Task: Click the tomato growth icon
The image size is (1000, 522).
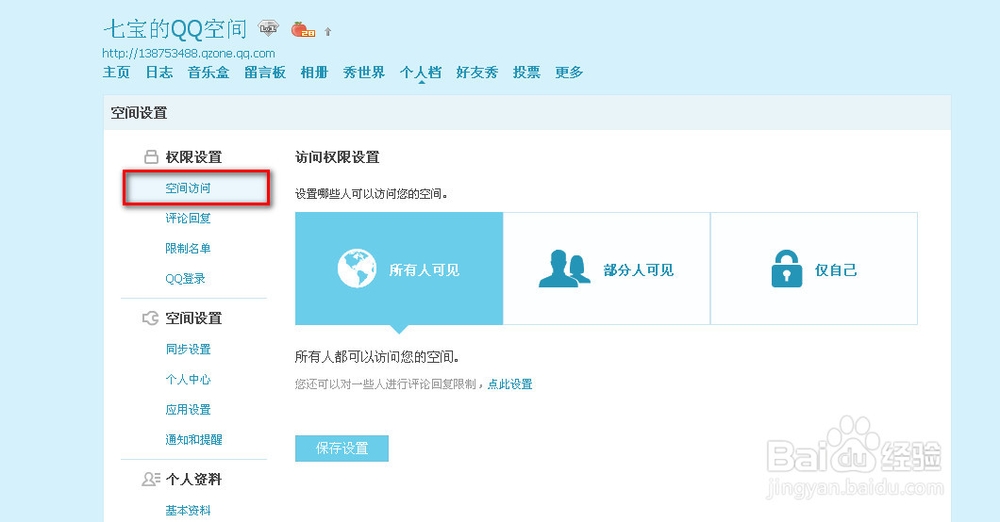Action: tap(303, 29)
